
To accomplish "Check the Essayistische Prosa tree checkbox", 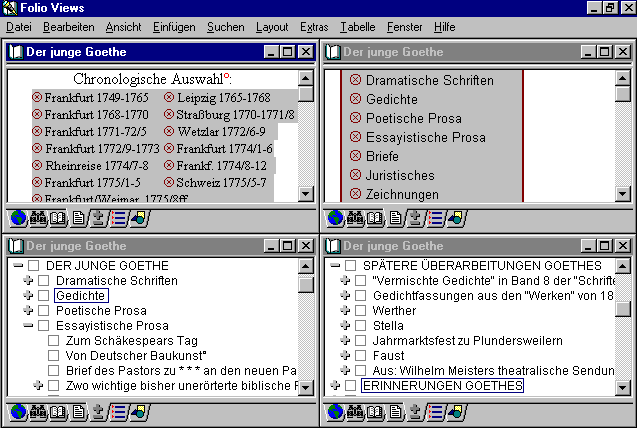I will click(43, 326).
